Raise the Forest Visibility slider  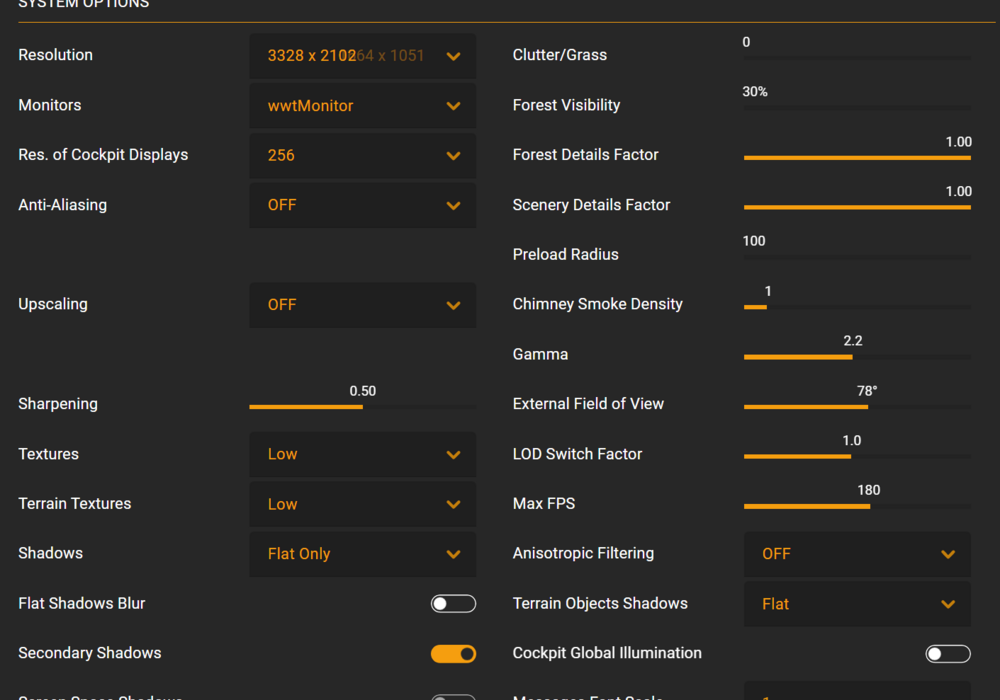(857, 110)
